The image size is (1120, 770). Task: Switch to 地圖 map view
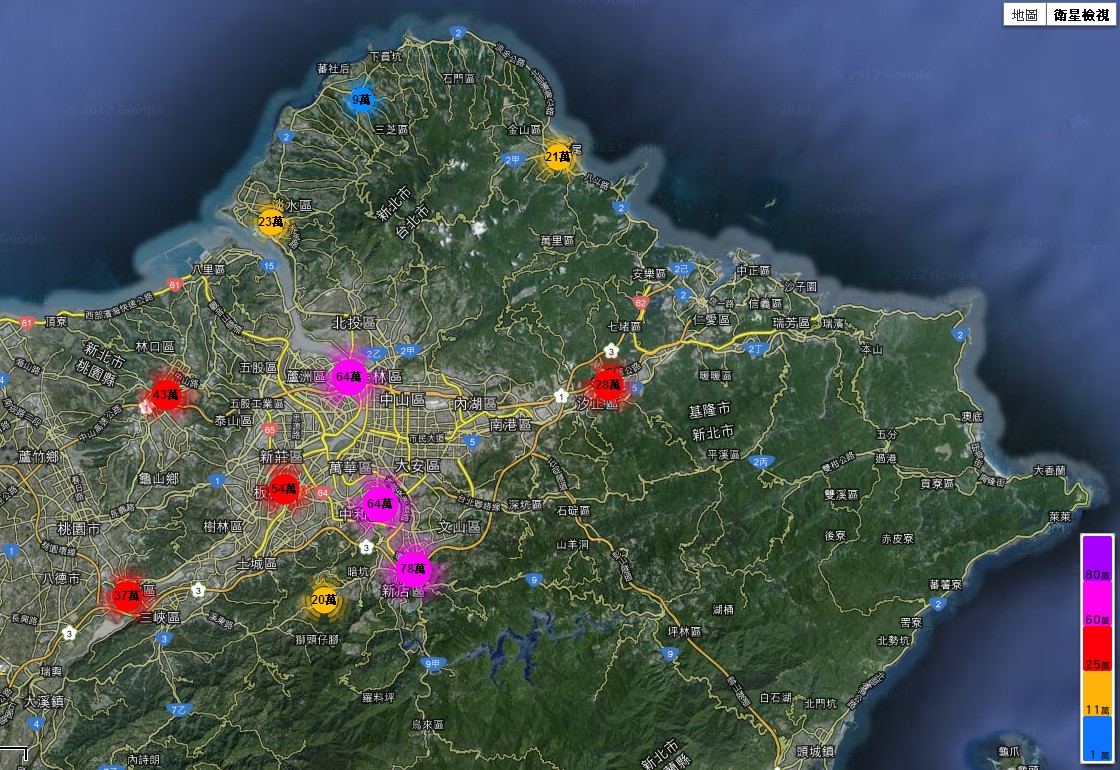(x=1024, y=15)
